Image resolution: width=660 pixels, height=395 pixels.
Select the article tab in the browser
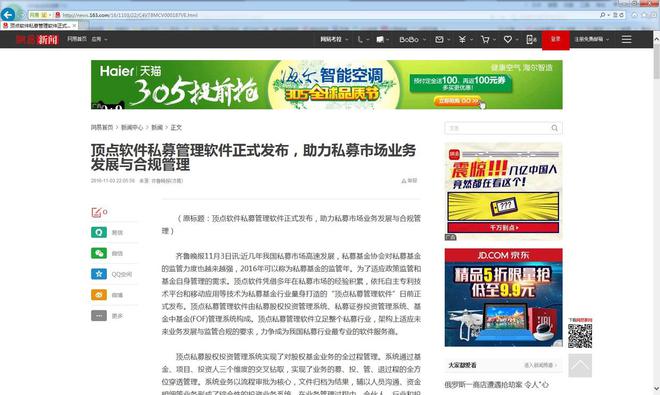tap(39, 26)
